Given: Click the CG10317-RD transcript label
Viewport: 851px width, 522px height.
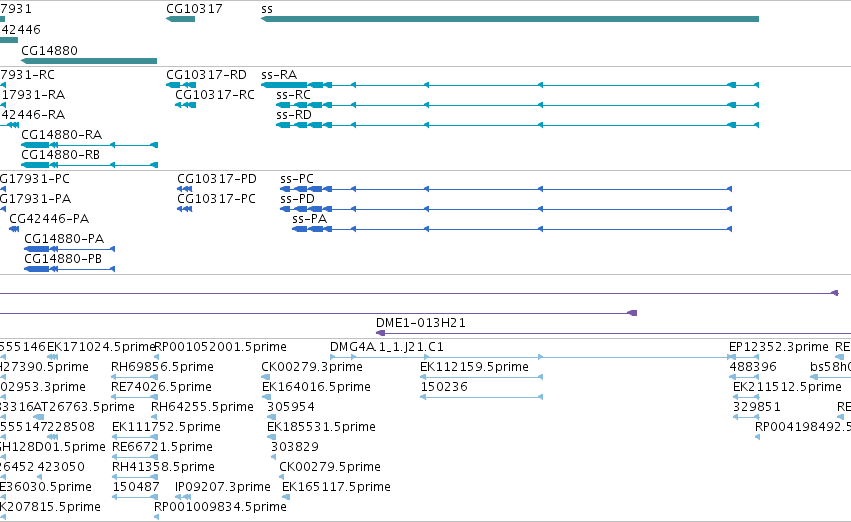Looking at the screenshot, I should [206, 74].
